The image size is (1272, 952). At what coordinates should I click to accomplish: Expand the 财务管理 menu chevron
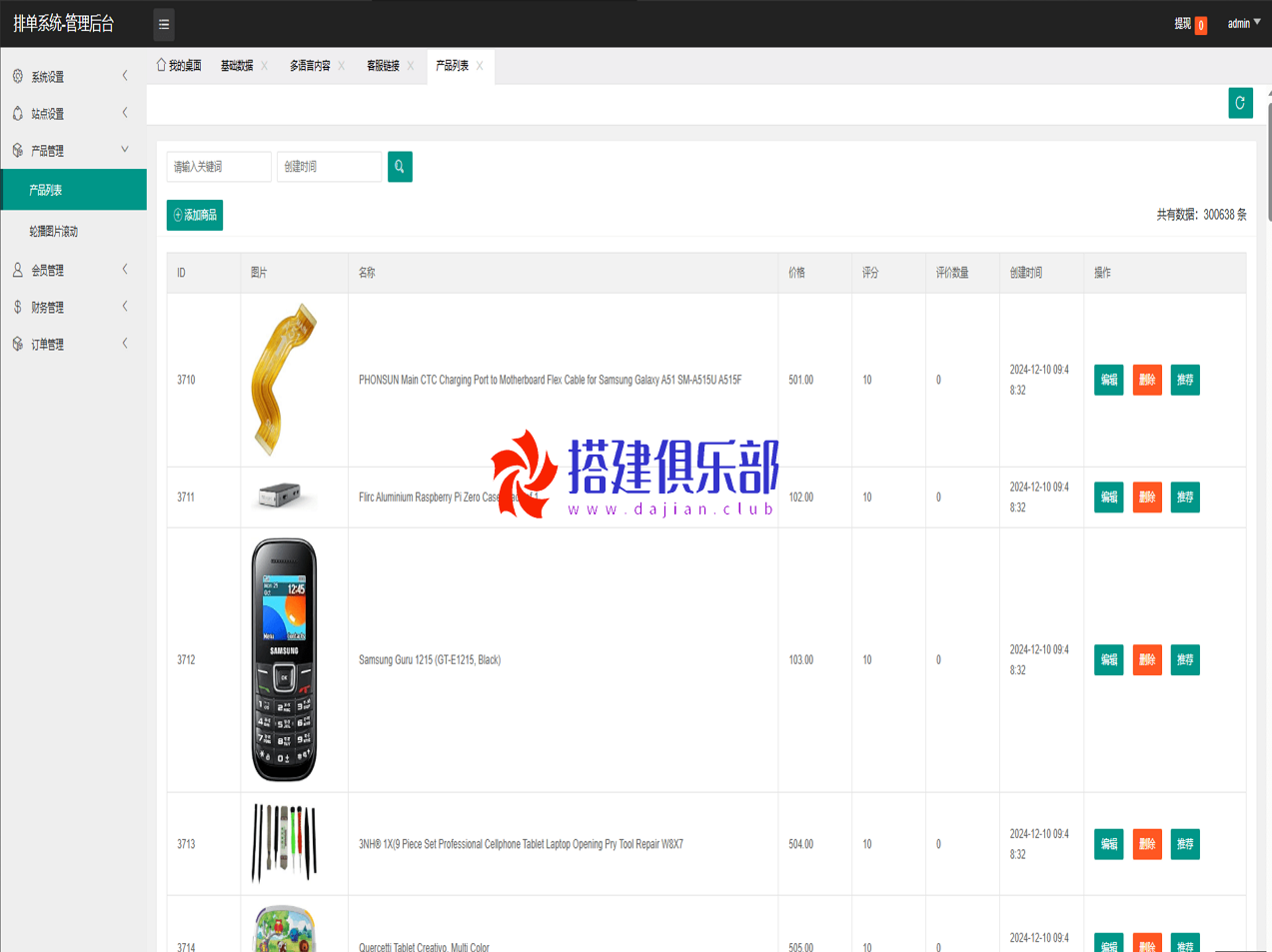coord(125,307)
